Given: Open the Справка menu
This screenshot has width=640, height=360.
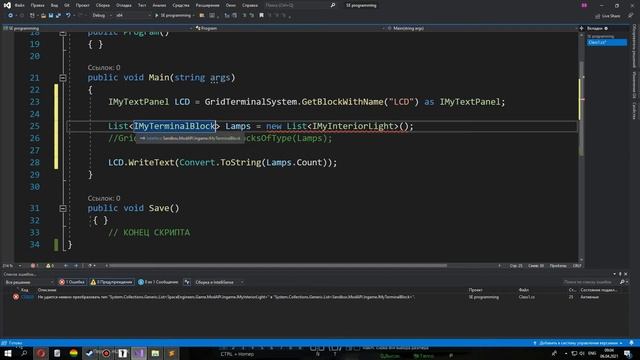Looking at the screenshot, I should [x=250, y=5].
